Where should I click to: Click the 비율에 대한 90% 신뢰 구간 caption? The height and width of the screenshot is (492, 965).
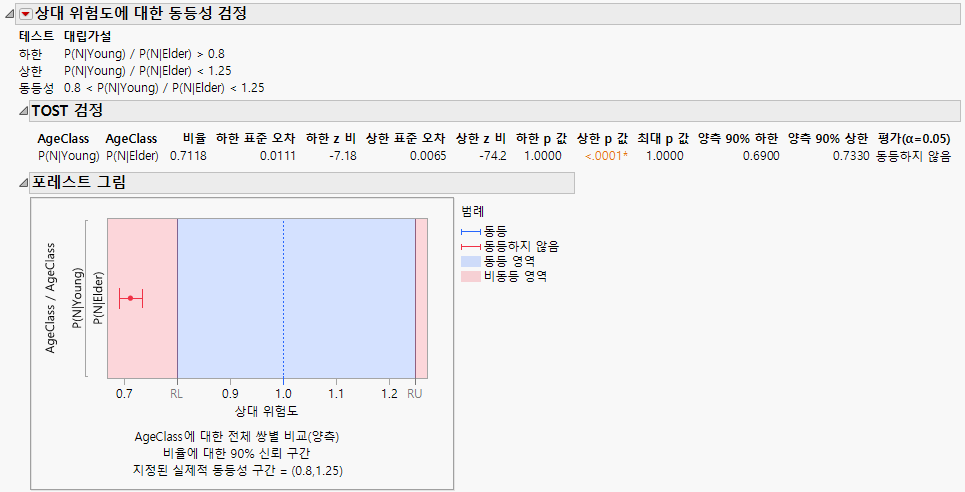237,454
